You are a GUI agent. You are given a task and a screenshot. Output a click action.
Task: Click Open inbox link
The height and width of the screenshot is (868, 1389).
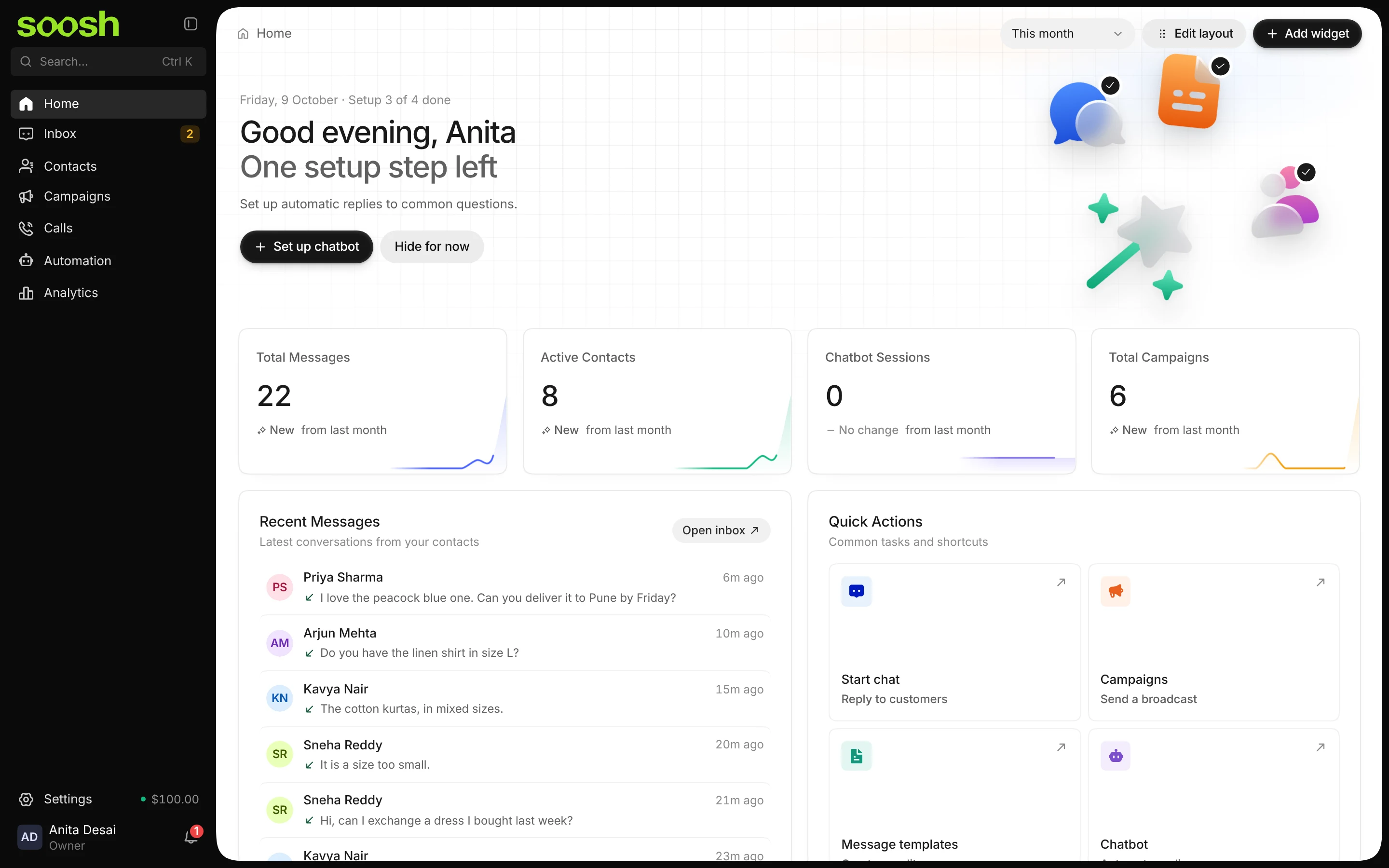(721, 530)
